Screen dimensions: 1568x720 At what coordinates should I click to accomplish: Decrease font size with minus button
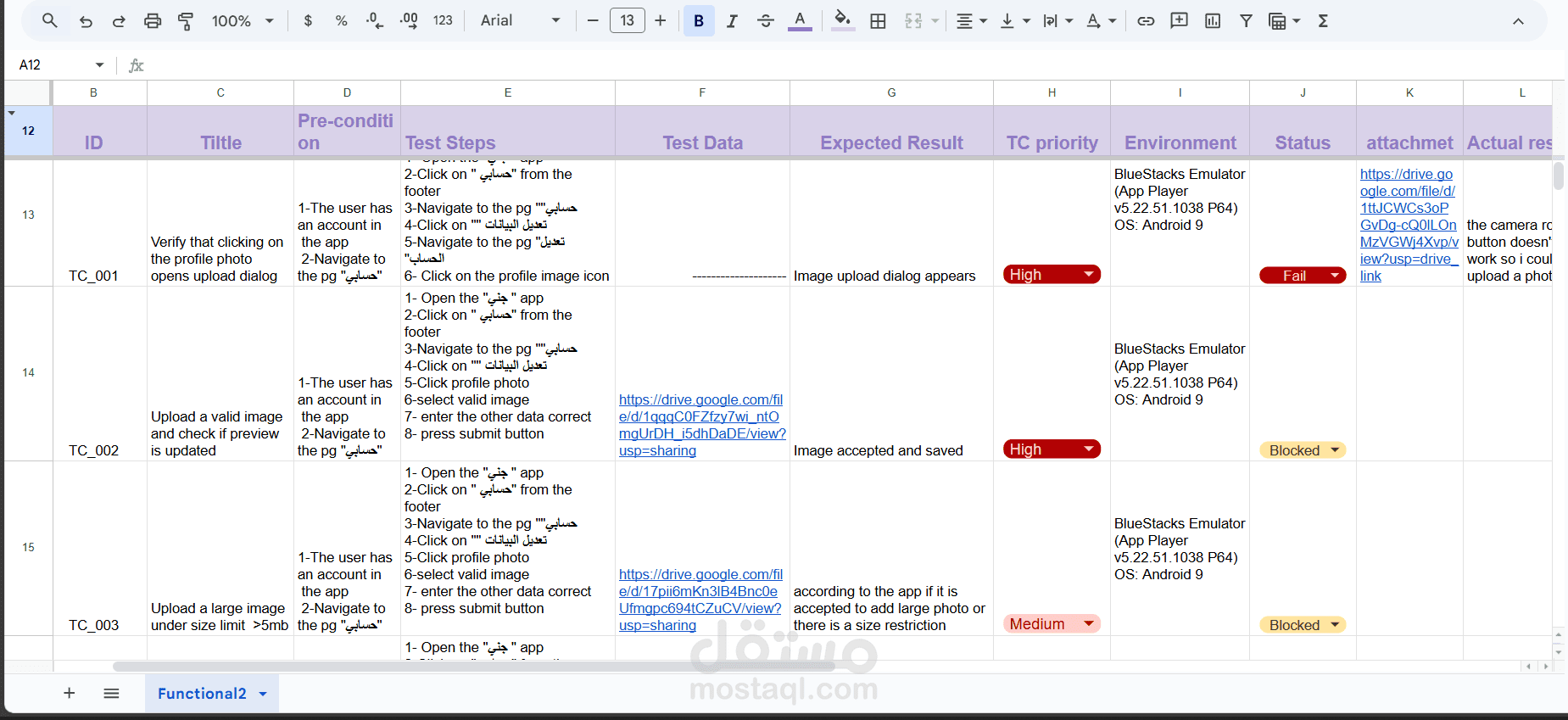coord(593,20)
